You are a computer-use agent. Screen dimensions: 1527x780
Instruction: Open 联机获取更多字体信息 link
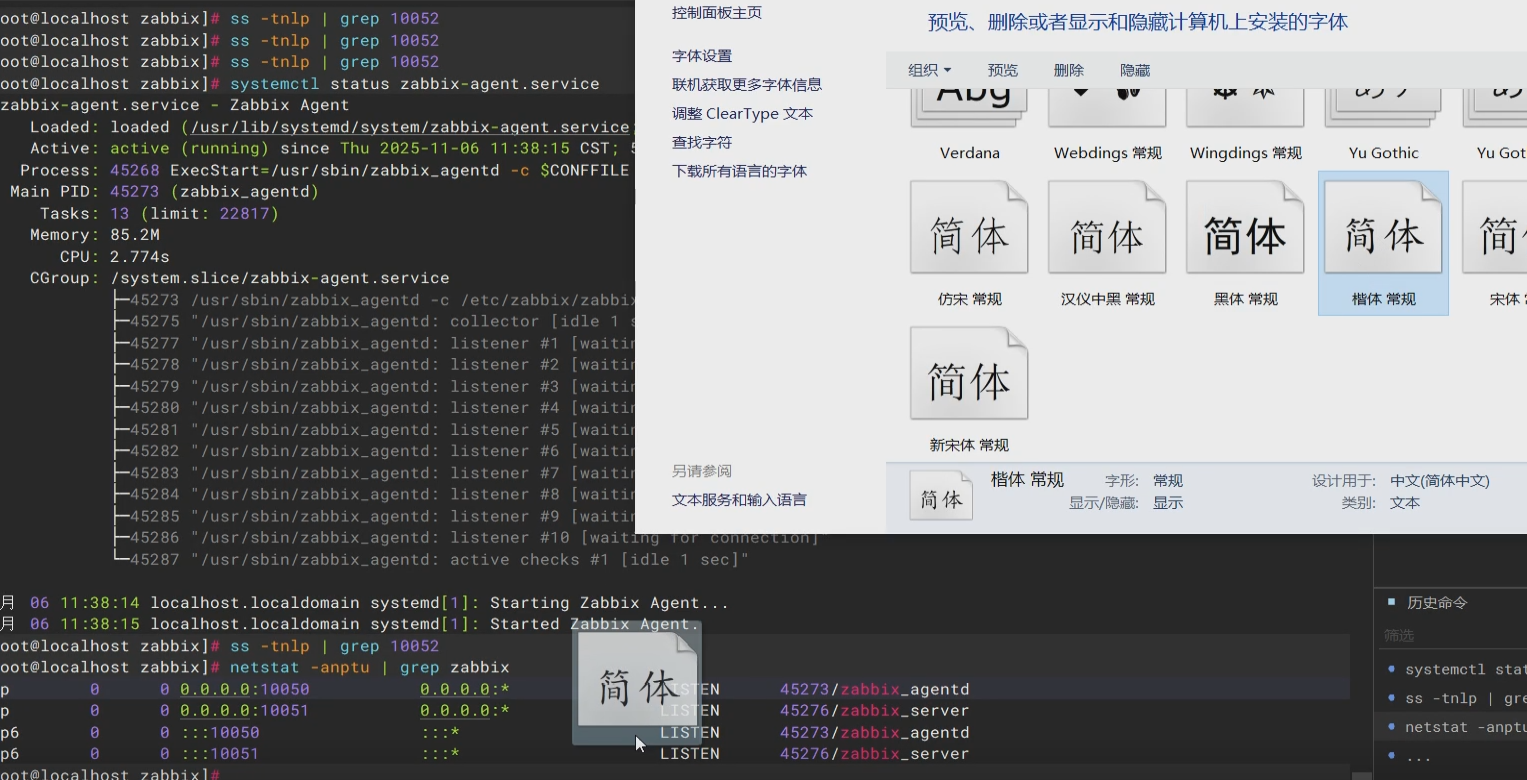coord(747,85)
